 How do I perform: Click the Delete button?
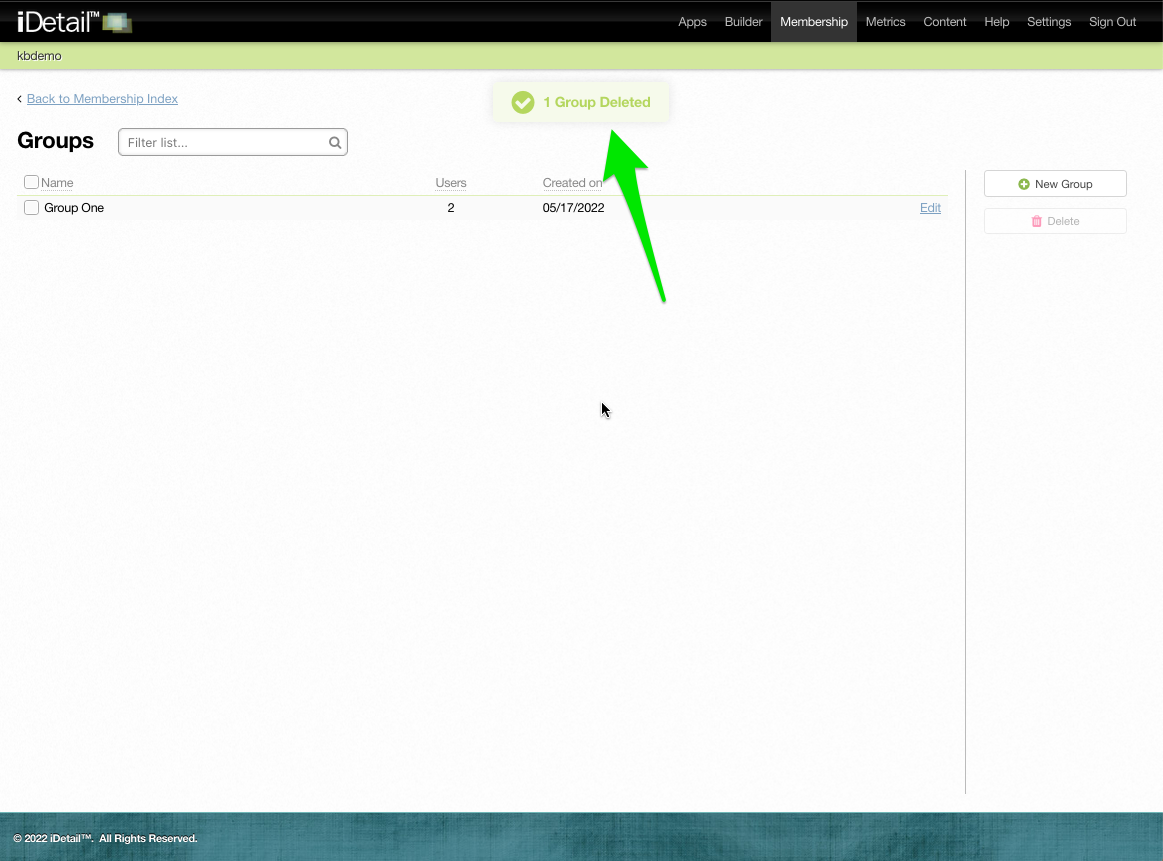1055,221
